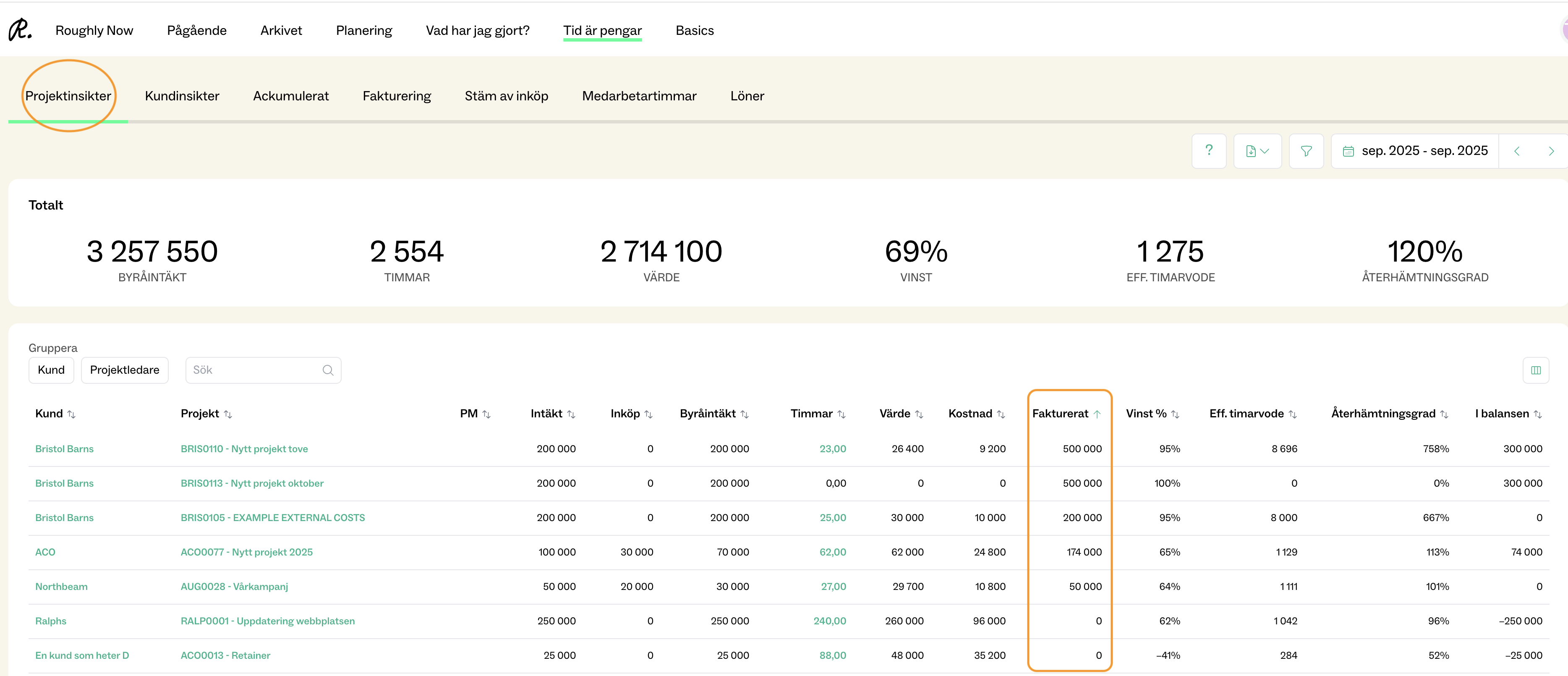Viewport: 1568px width, 676px height.
Task: Toggle grouping by Projektledare
Action: click(x=124, y=370)
